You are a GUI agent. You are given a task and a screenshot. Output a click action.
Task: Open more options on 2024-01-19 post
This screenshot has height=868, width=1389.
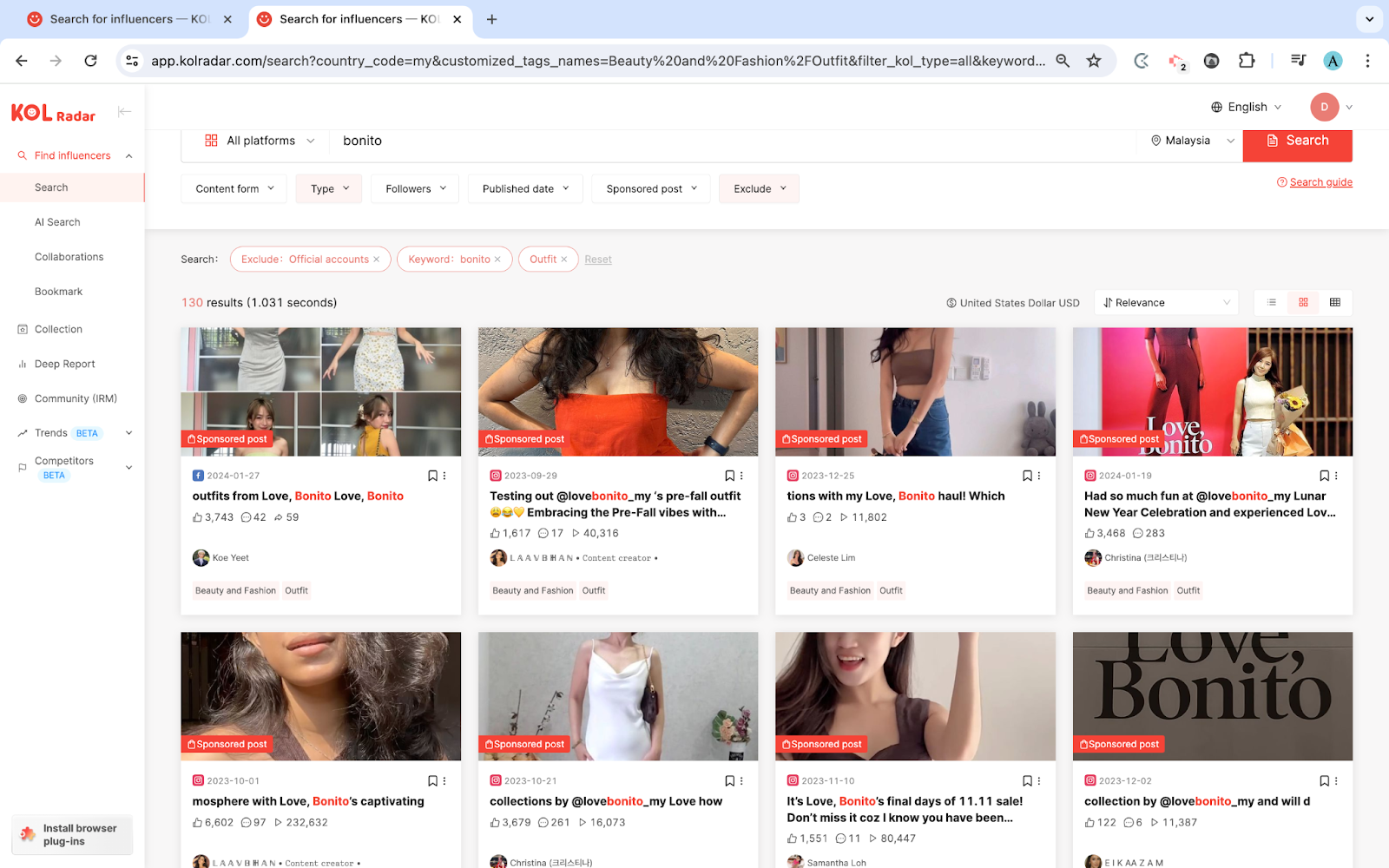[x=1336, y=476]
